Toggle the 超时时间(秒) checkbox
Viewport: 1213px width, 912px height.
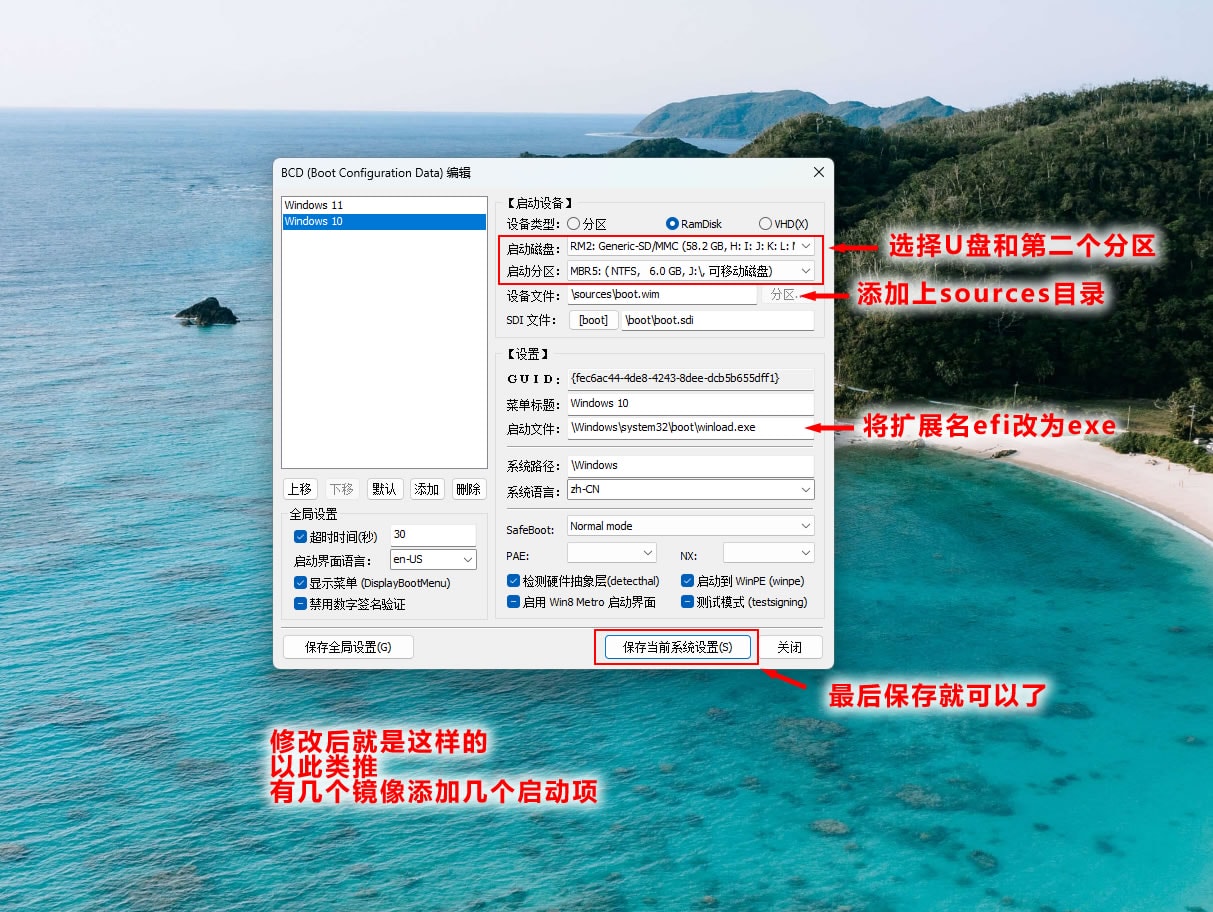tap(300, 537)
